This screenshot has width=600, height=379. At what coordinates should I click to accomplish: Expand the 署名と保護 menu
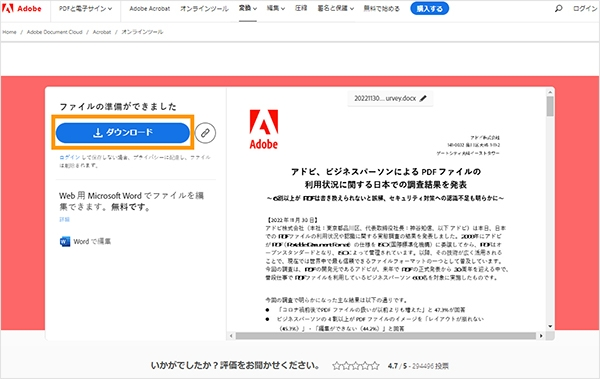tap(336, 8)
